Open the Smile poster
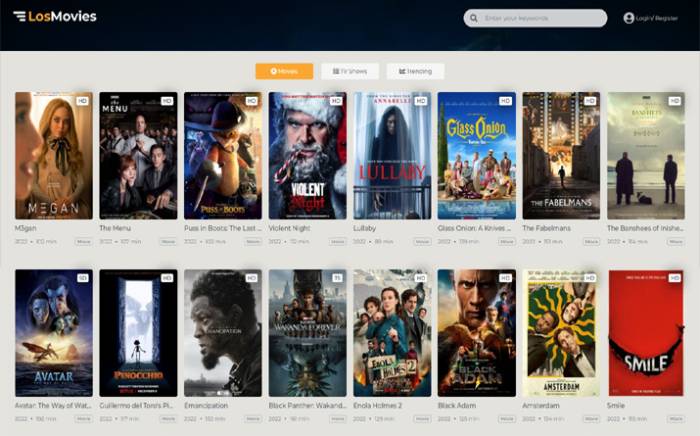This screenshot has width=700, height=436. (x=646, y=333)
